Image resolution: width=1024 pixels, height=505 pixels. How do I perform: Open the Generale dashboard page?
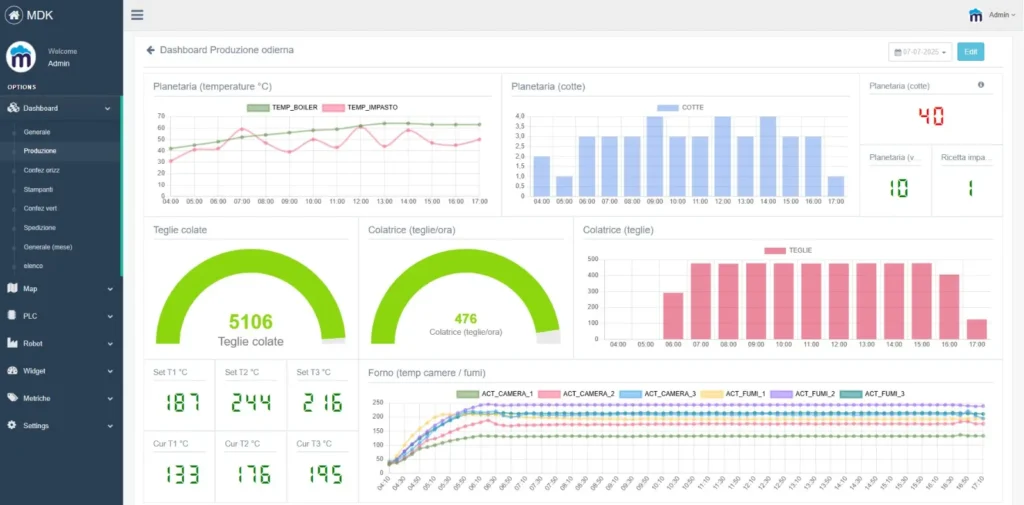(x=37, y=132)
